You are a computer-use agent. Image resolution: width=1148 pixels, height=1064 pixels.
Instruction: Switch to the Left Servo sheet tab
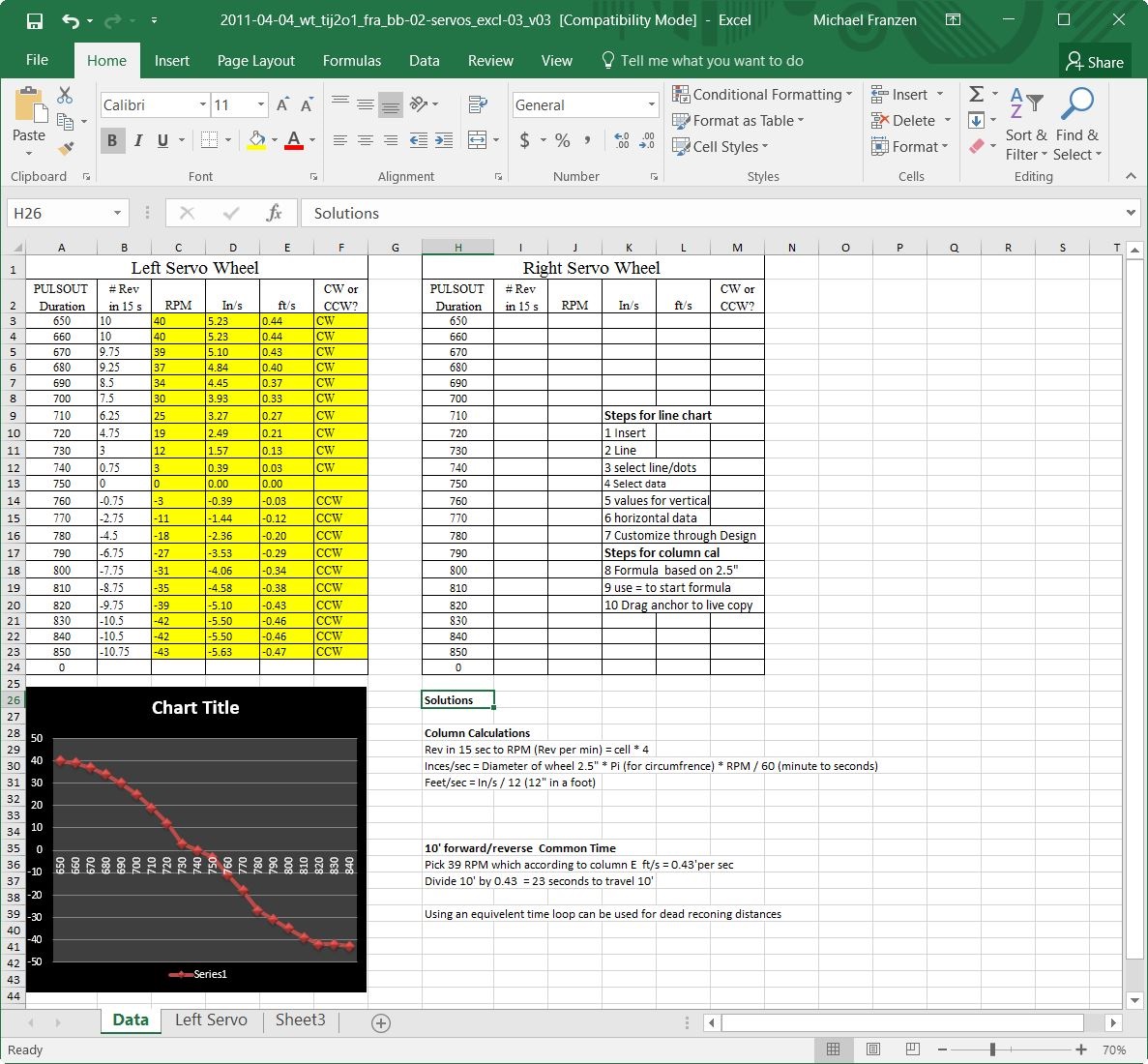tap(211, 1020)
